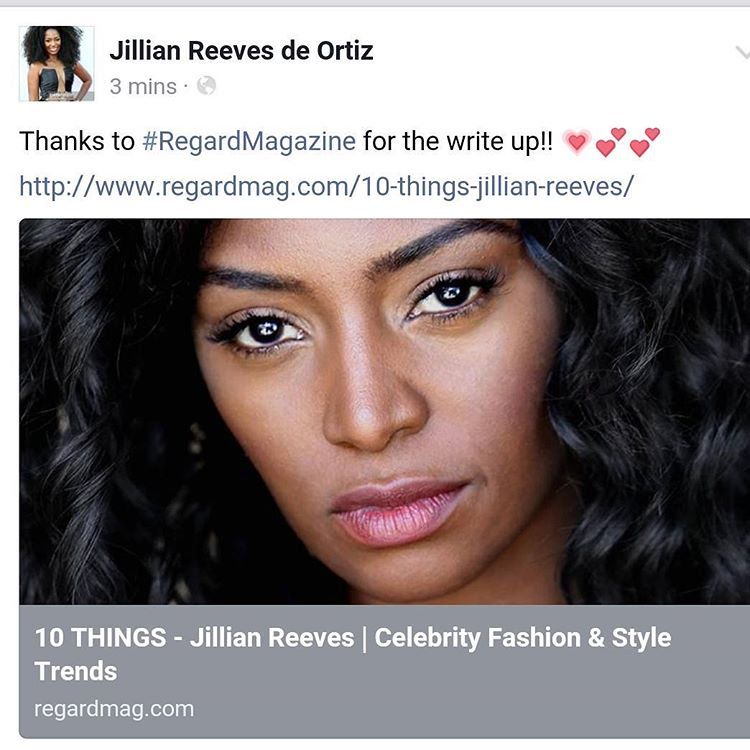Click the dot separator beside the timestamp
The width and height of the screenshot is (750, 750).
[186, 87]
